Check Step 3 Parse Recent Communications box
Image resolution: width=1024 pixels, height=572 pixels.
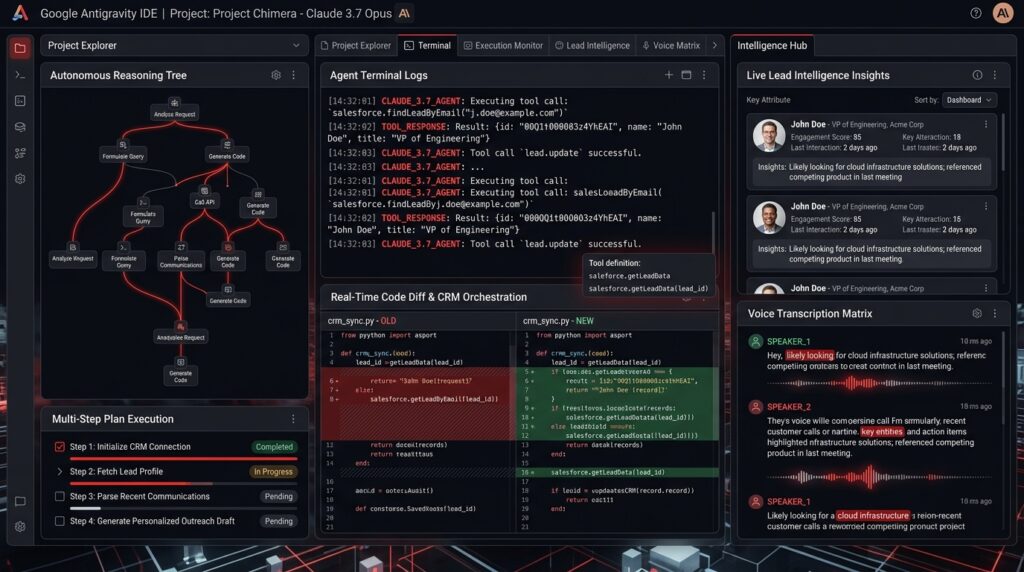pyautogui.click(x=59, y=496)
